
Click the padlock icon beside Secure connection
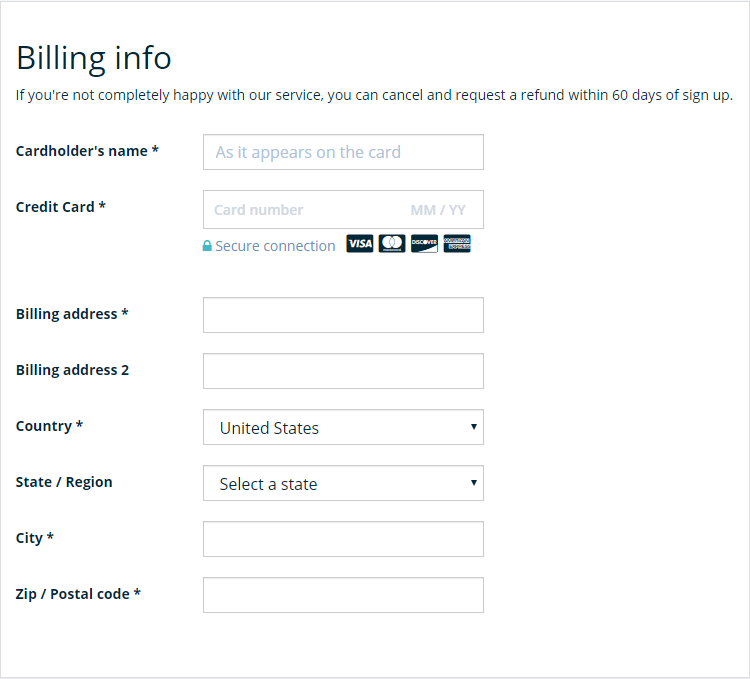tap(207, 246)
